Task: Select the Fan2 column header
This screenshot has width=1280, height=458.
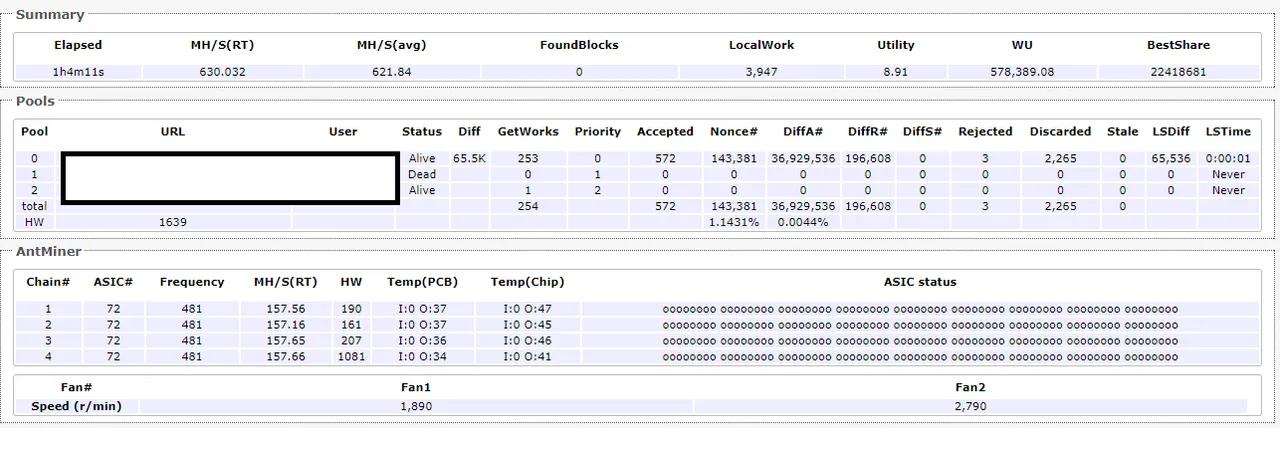Action: click(x=971, y=387)
